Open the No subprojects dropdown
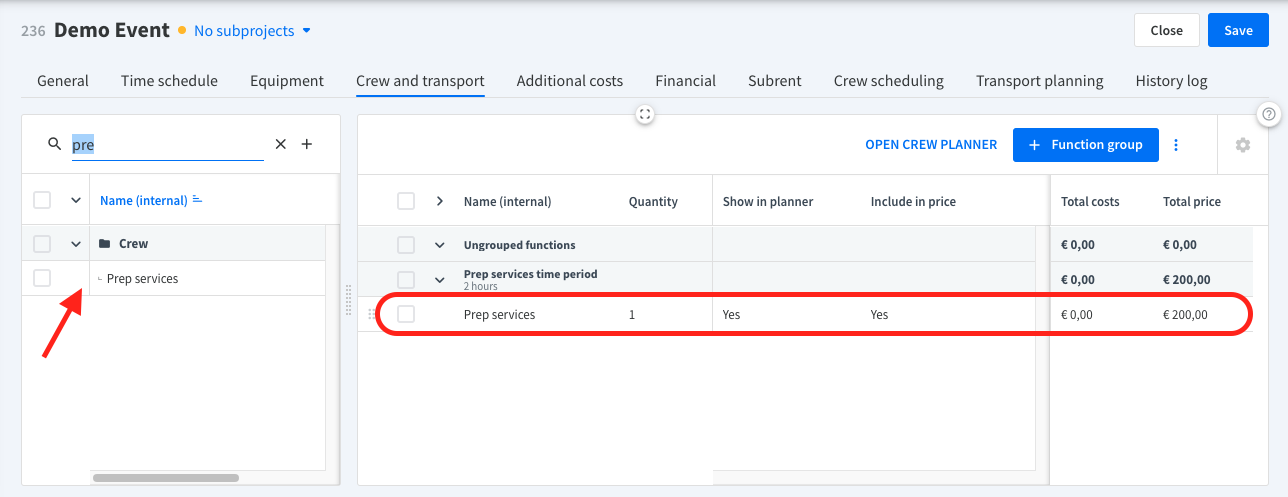 coord(253,31)
